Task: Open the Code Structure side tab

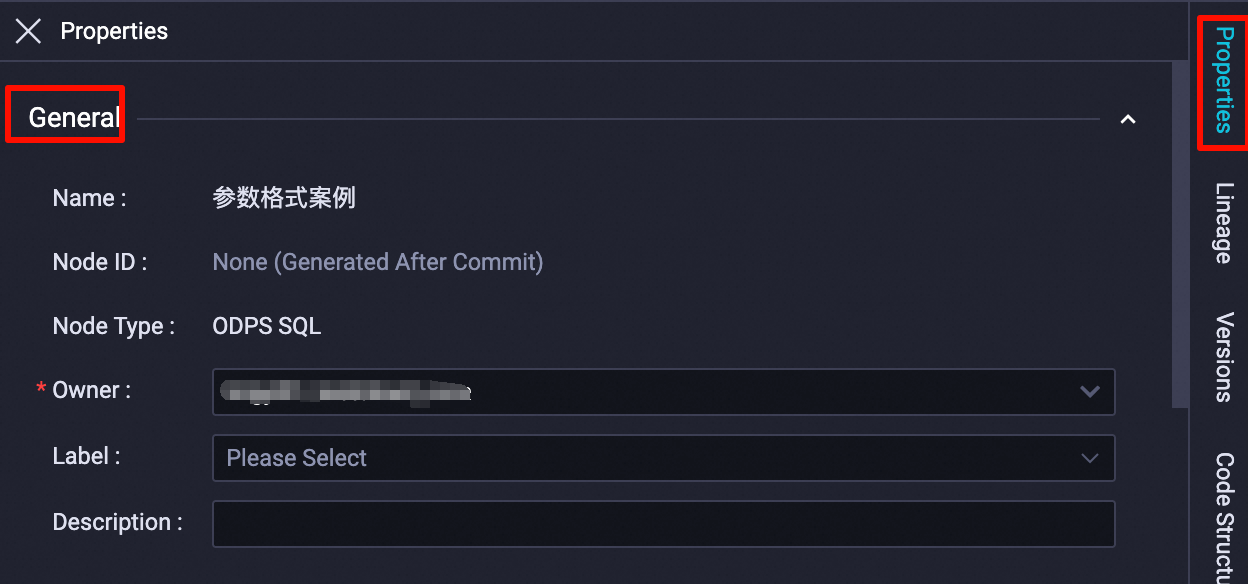Action: [1224, 515]
